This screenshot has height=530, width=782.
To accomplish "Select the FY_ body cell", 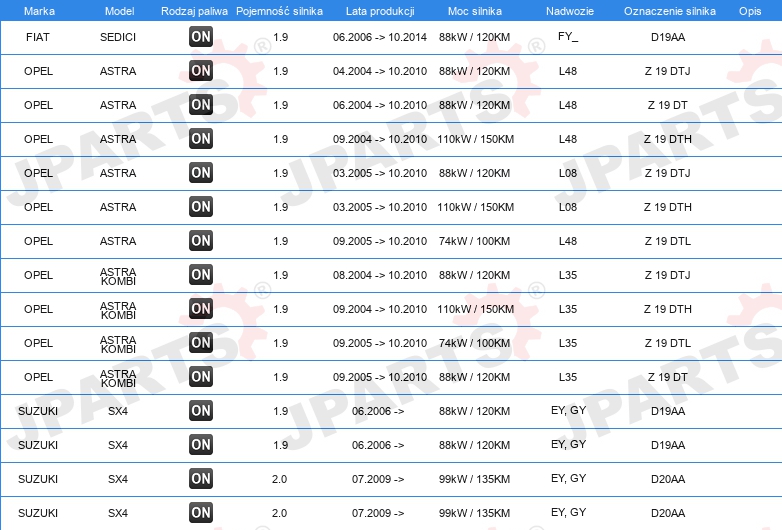I will click(568, 37).
